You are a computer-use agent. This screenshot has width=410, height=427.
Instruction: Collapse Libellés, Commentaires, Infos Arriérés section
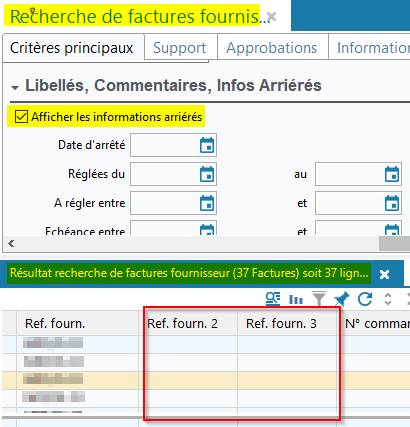15,88
